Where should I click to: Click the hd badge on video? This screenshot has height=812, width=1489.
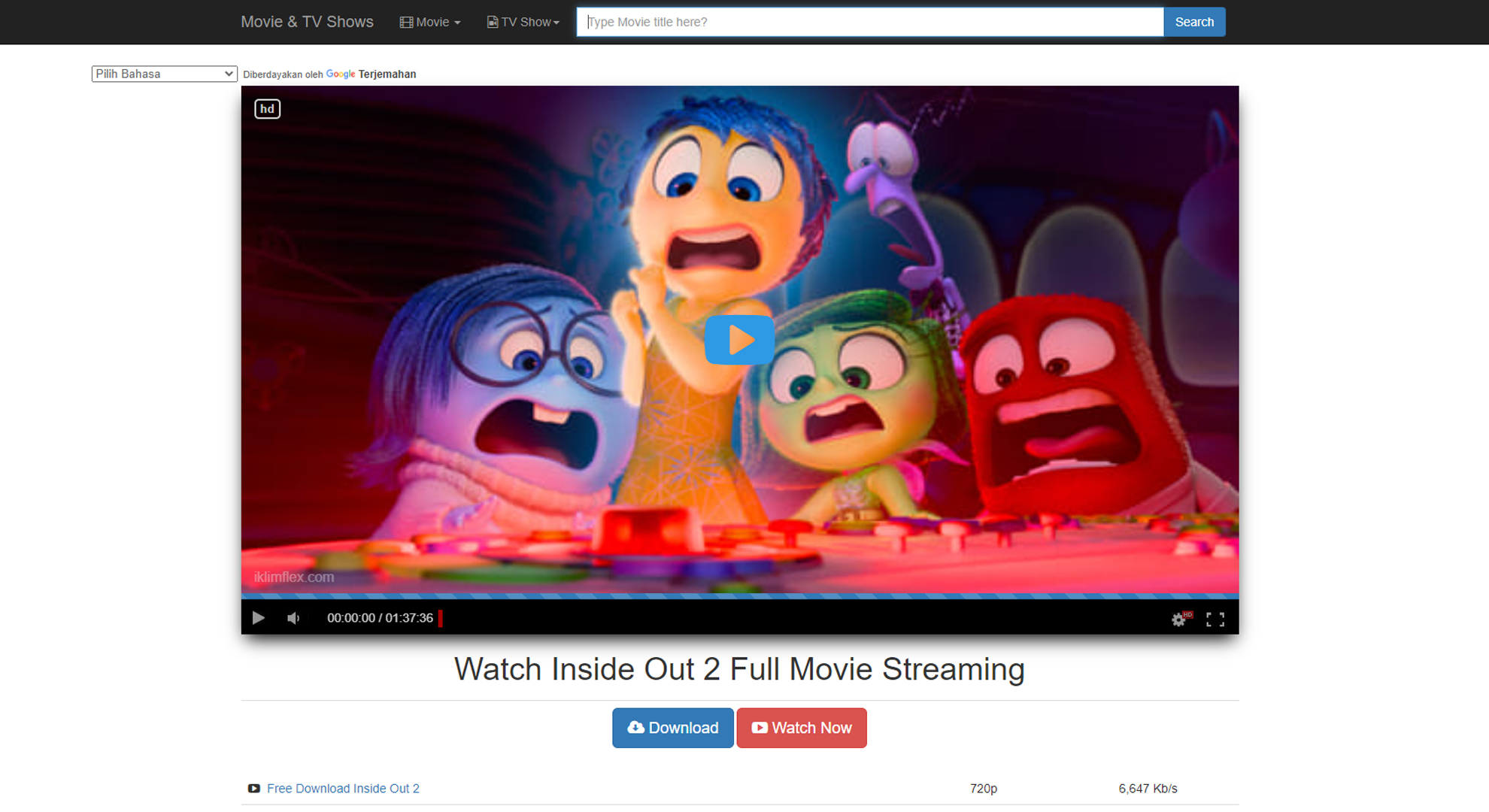[267, 109]
